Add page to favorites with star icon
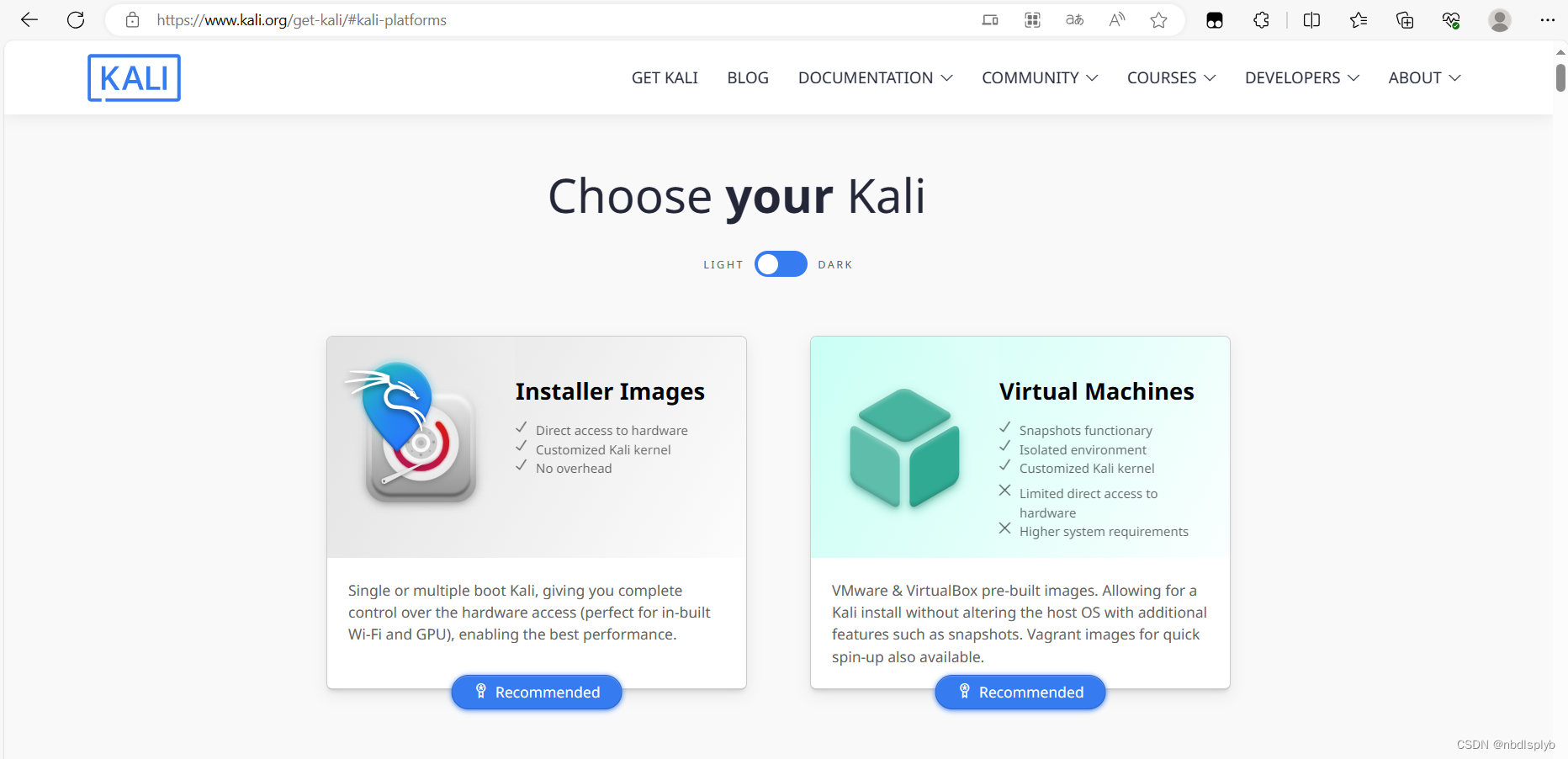The height and width of the screenshot is (759, 1568). pyautogui.click(x=1158, y=20)
